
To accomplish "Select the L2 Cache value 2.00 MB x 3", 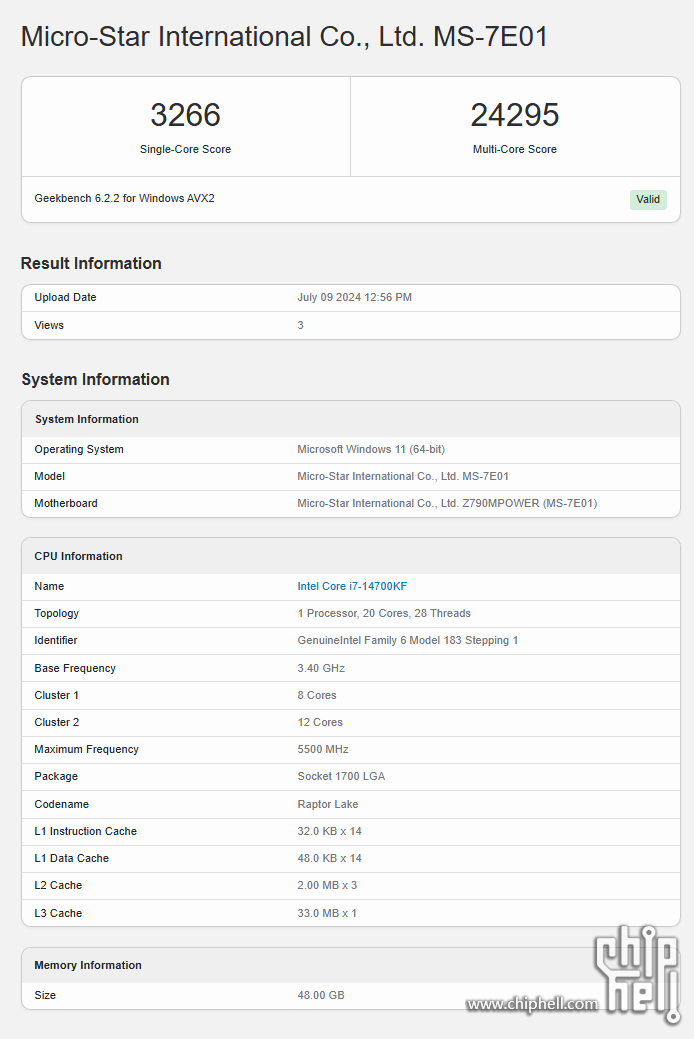I will [327, 886].
